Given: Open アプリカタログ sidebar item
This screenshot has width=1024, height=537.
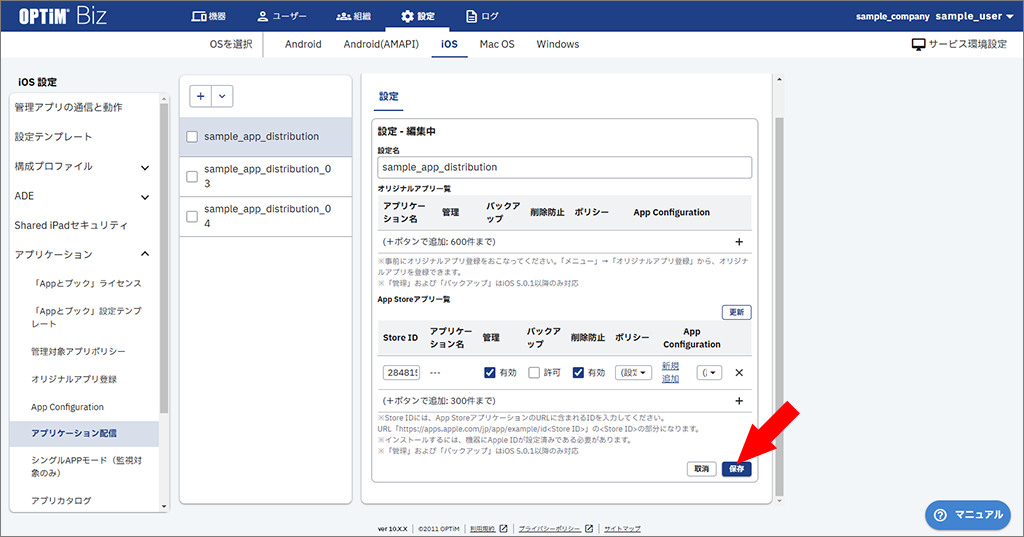Looking at the screenshot, I should tap(61, 500).
